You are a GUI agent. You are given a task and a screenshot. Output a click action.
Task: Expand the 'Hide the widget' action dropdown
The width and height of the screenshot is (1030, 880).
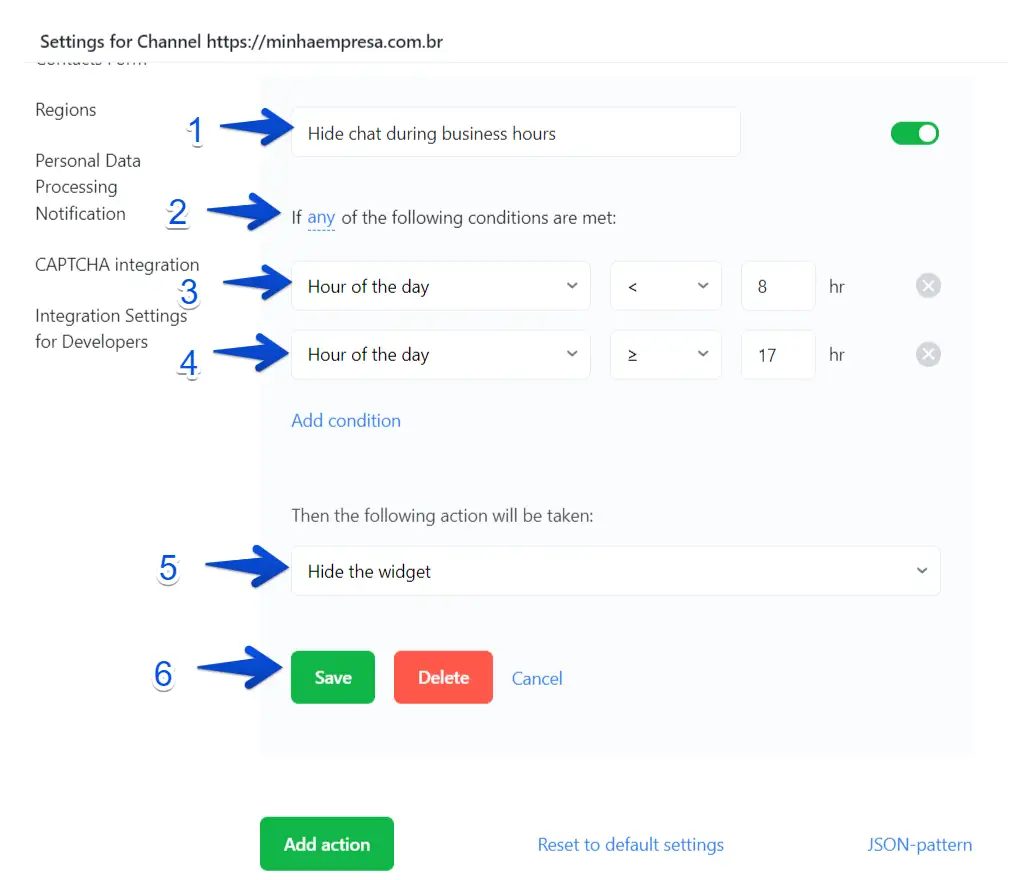pyautogui.click(x=615, y=571)
